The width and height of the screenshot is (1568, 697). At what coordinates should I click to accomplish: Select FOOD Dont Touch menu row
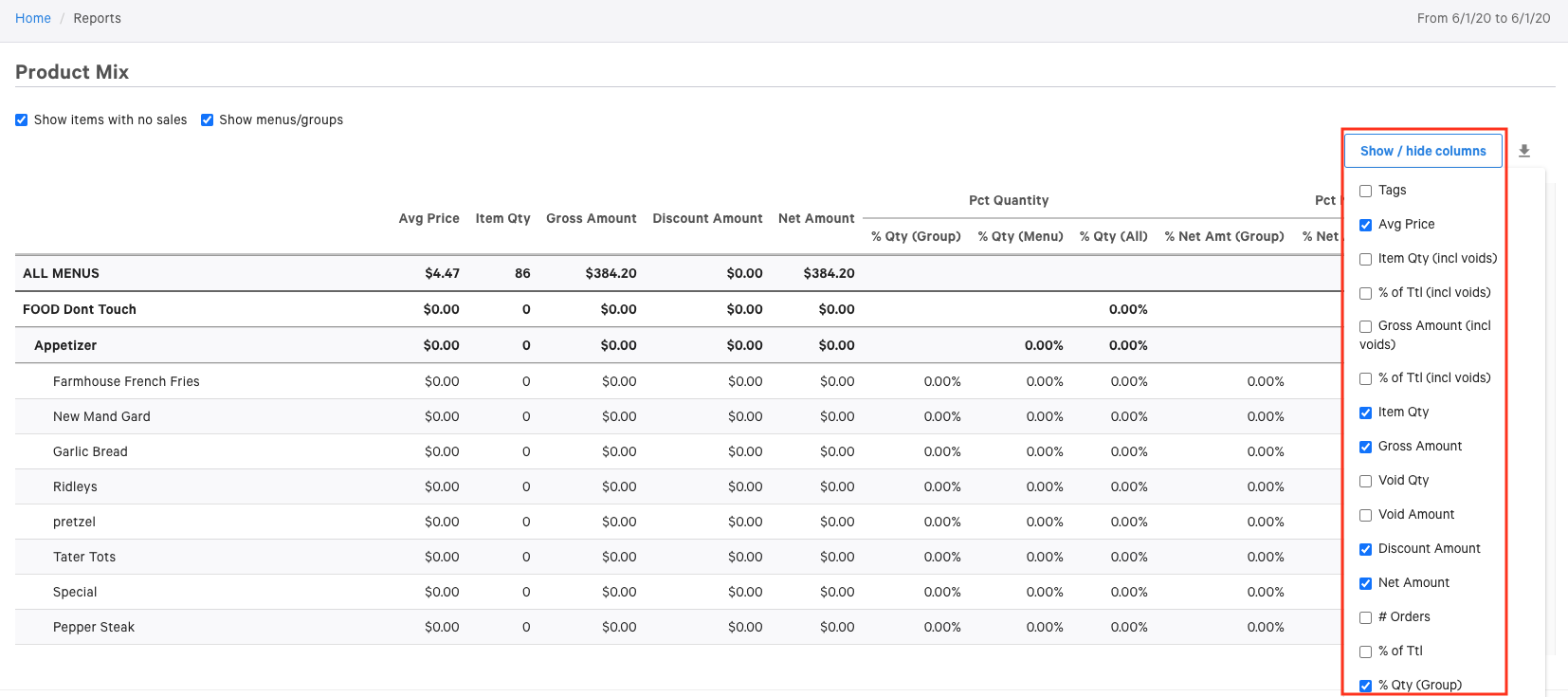[x=678, y=309]
